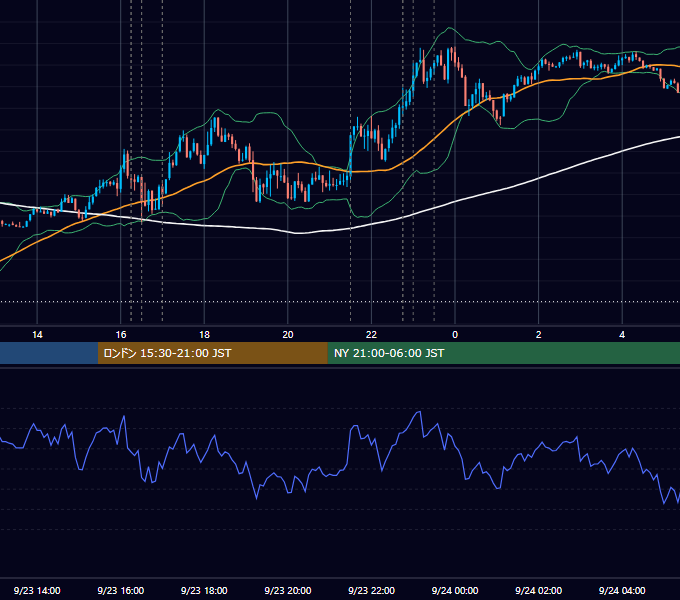Click the blue session bar before the London session
The height and width of the screenshot is (600, 680).
pyautogui.click(x=49, y=353)
